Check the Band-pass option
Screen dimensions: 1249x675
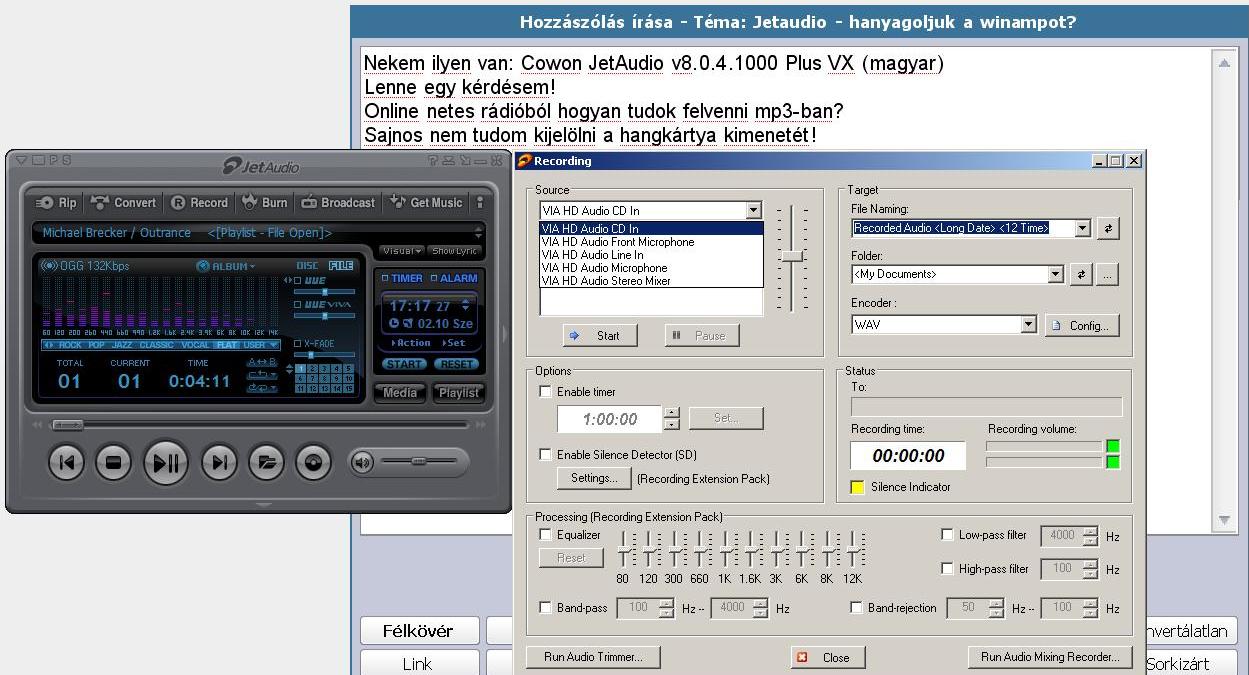pos(545,607)
